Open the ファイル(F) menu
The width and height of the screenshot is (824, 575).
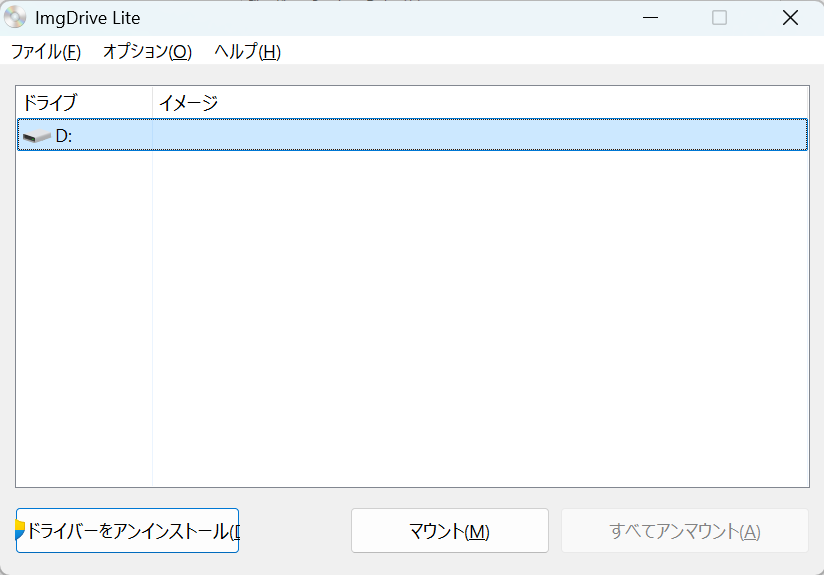pyautogui.click(x=45, y=52)
